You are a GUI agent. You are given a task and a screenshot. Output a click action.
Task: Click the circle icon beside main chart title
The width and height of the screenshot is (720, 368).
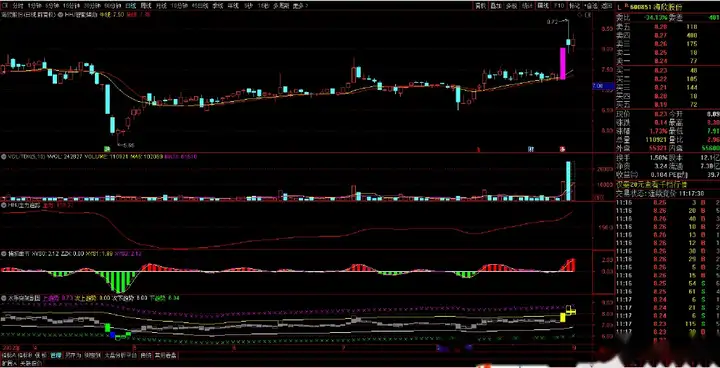(61, 14)
